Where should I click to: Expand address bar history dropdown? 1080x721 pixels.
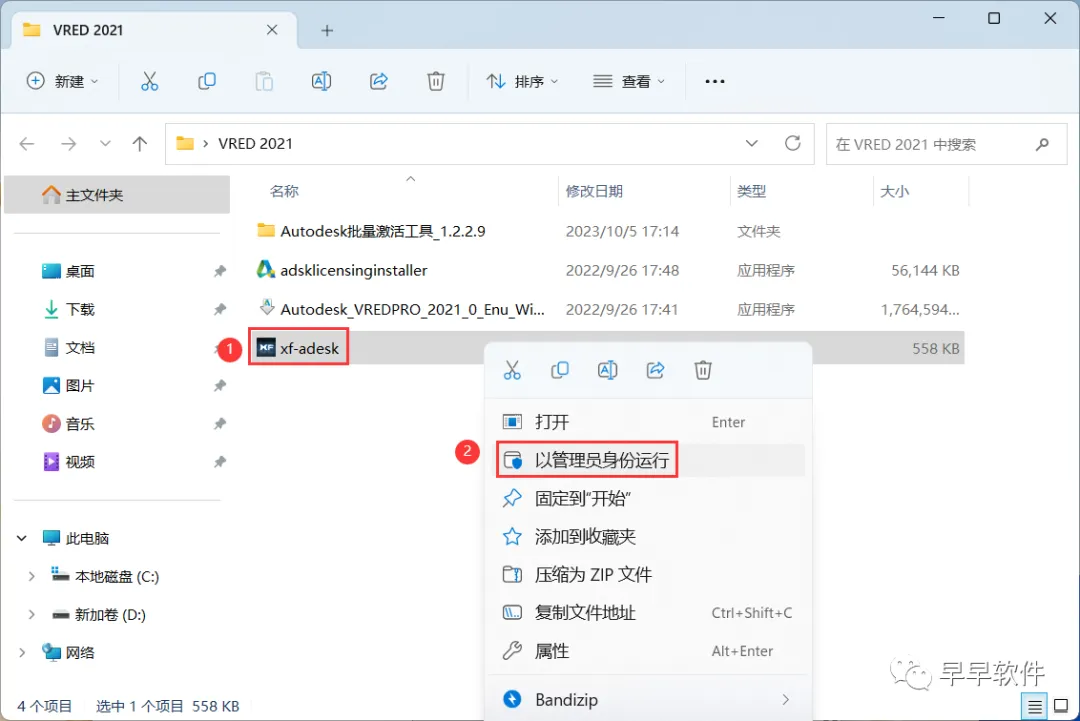pos(751,143)
